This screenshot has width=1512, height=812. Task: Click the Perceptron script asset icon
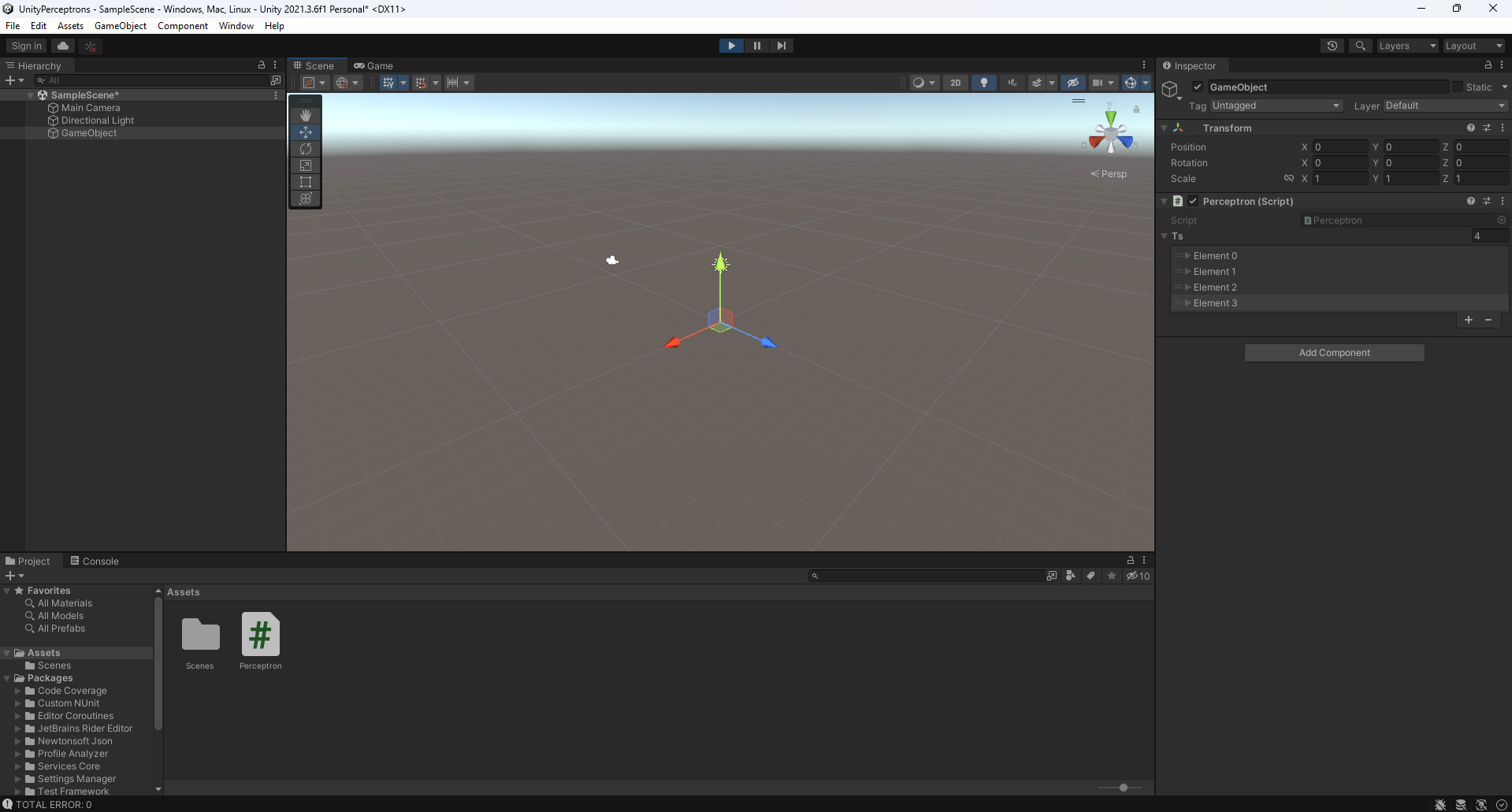click(x=260, y=632)
